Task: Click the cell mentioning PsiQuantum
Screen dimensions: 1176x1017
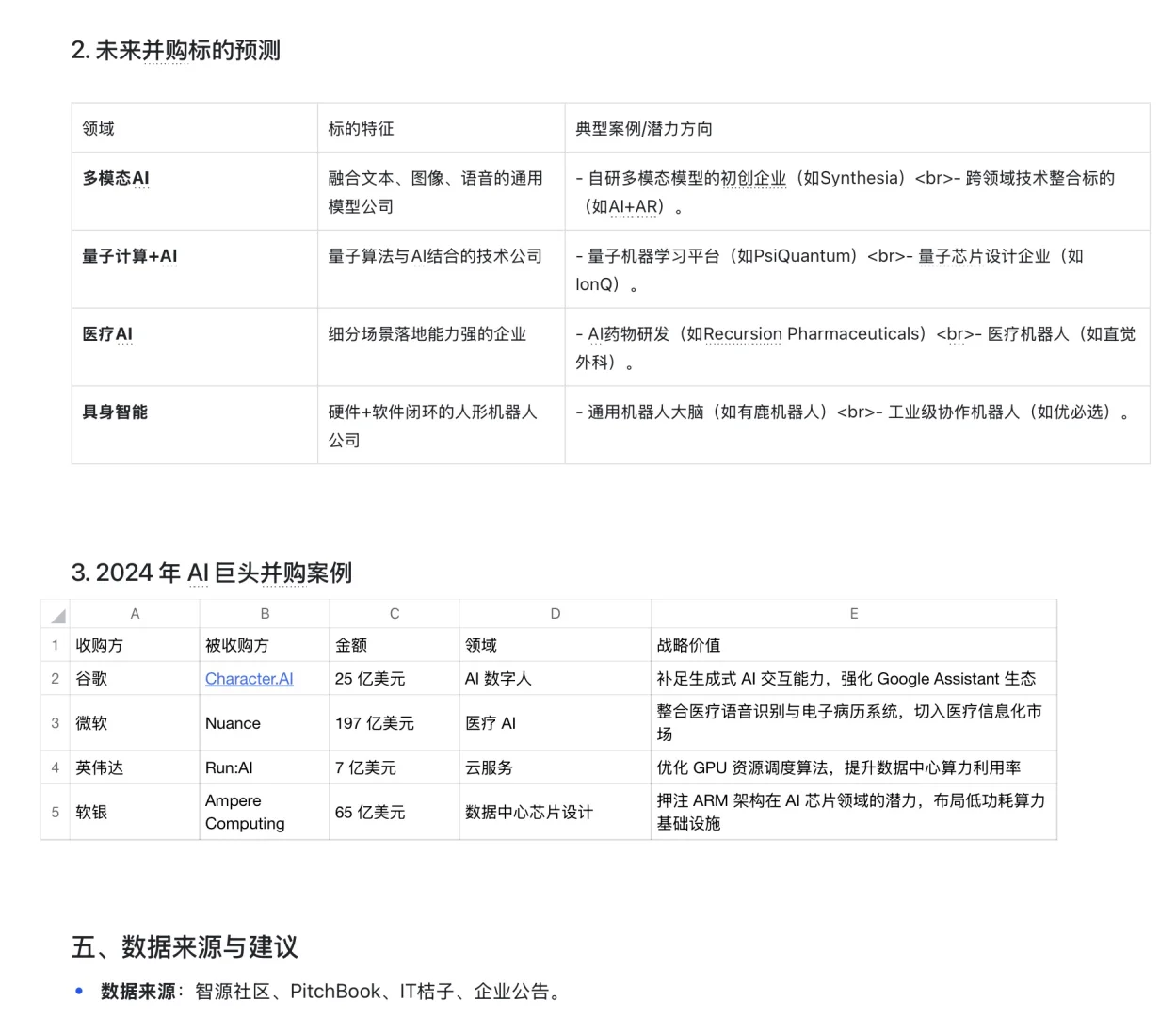Action: click(x=858, y=269)
